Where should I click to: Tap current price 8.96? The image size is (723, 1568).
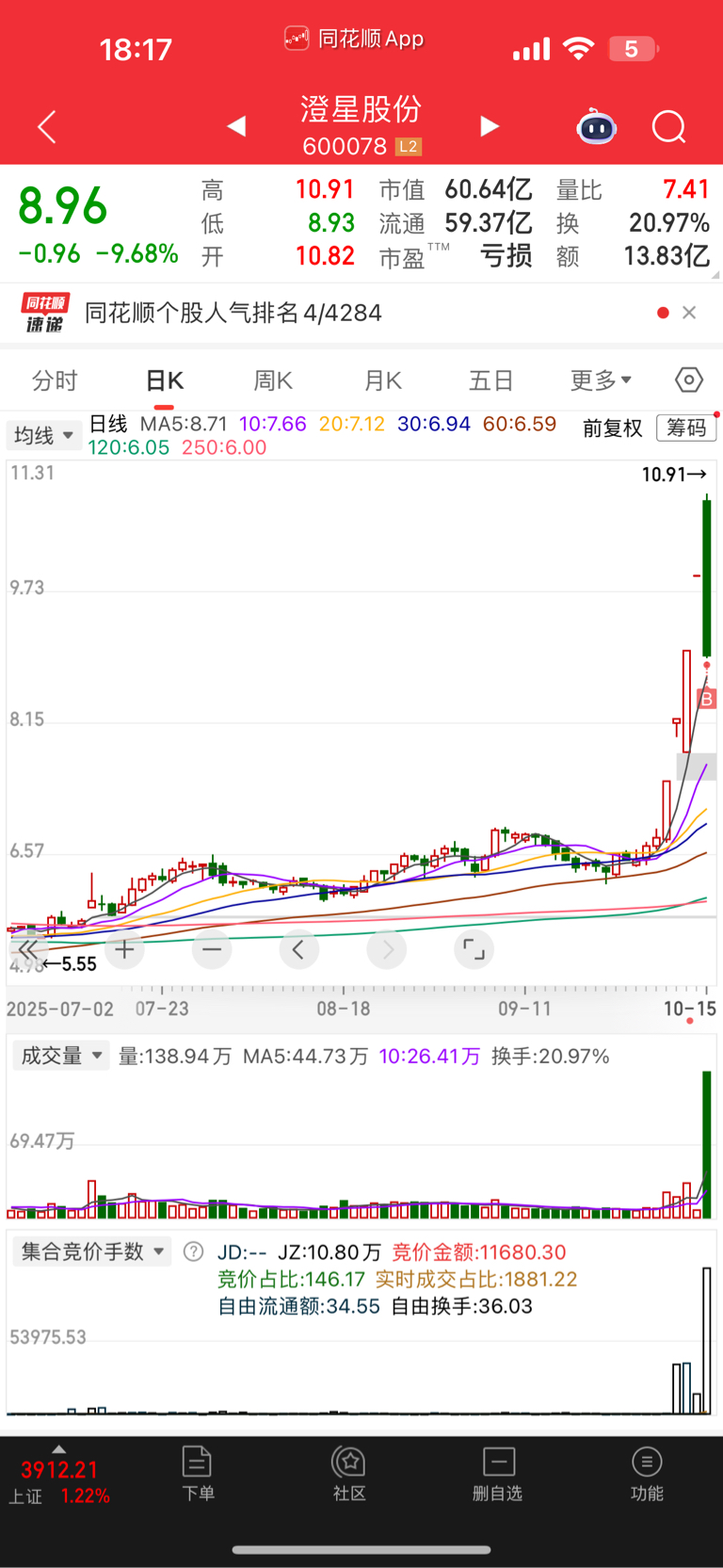pyautogui.click(x=63, y=205)
